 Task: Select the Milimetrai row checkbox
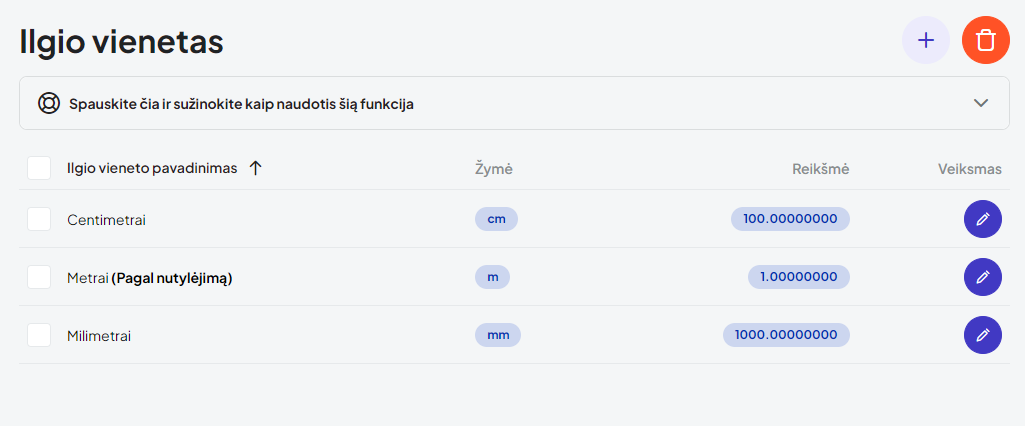point(39,335)
